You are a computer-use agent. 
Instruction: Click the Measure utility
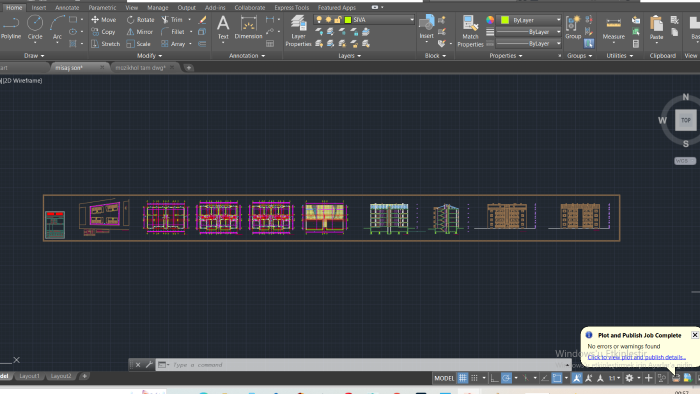click(613, 29)
